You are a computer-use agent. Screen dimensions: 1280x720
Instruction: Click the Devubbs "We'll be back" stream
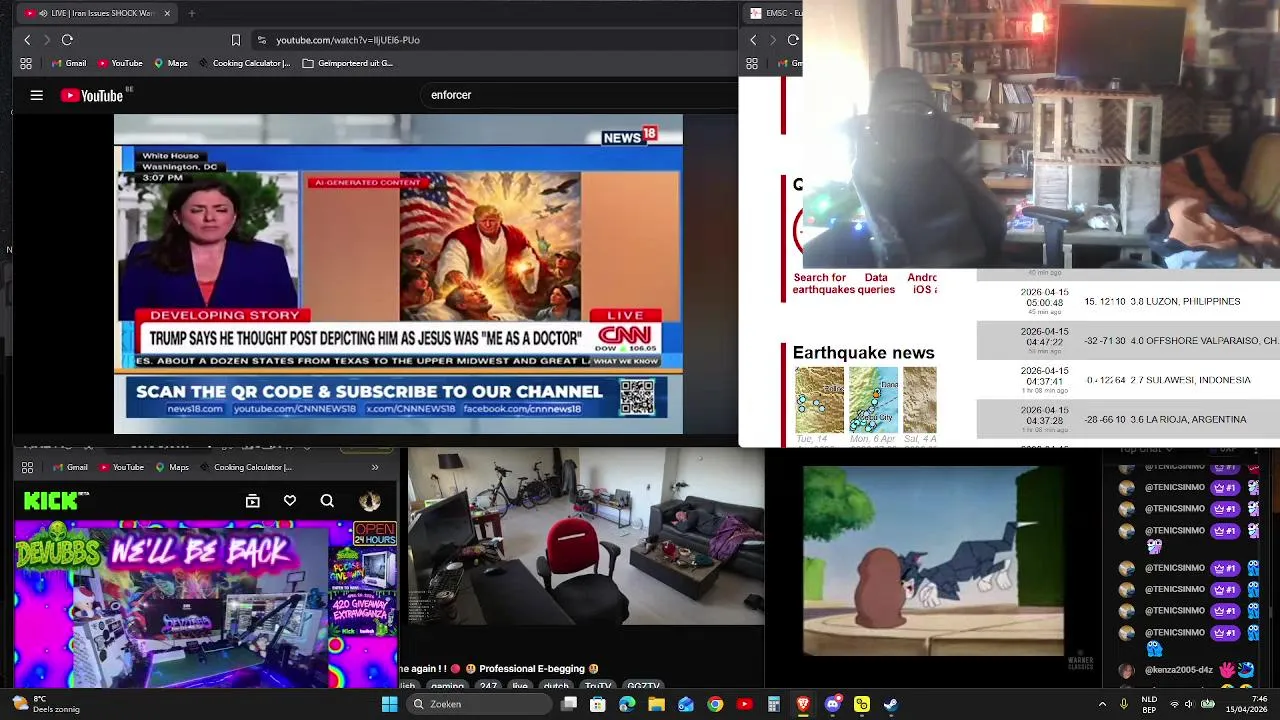pos(205,604)
